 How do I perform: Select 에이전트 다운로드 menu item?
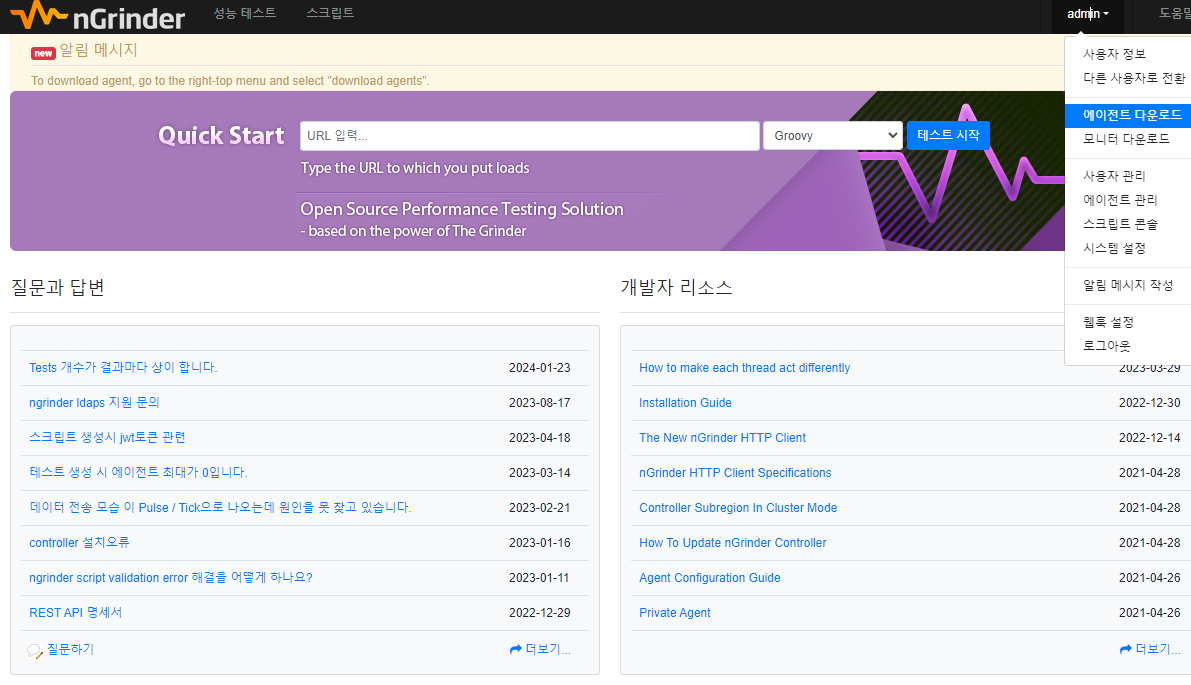pos(1128,115)
